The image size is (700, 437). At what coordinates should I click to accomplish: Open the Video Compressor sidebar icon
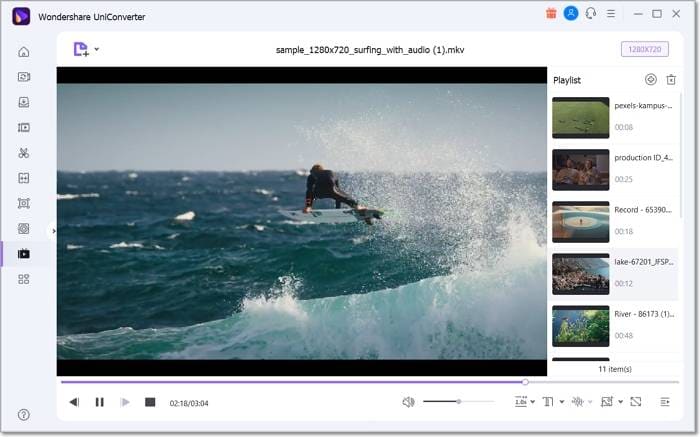(x=24, y=128)
